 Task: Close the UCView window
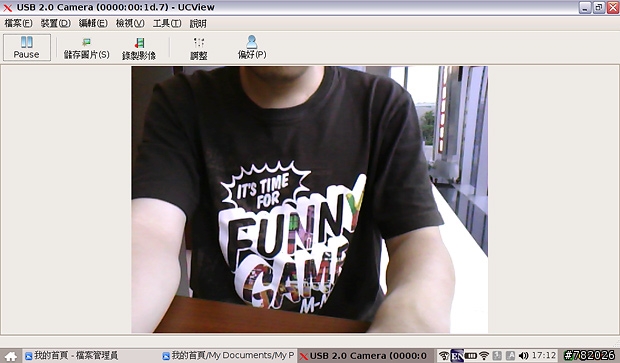pos(613,8)
